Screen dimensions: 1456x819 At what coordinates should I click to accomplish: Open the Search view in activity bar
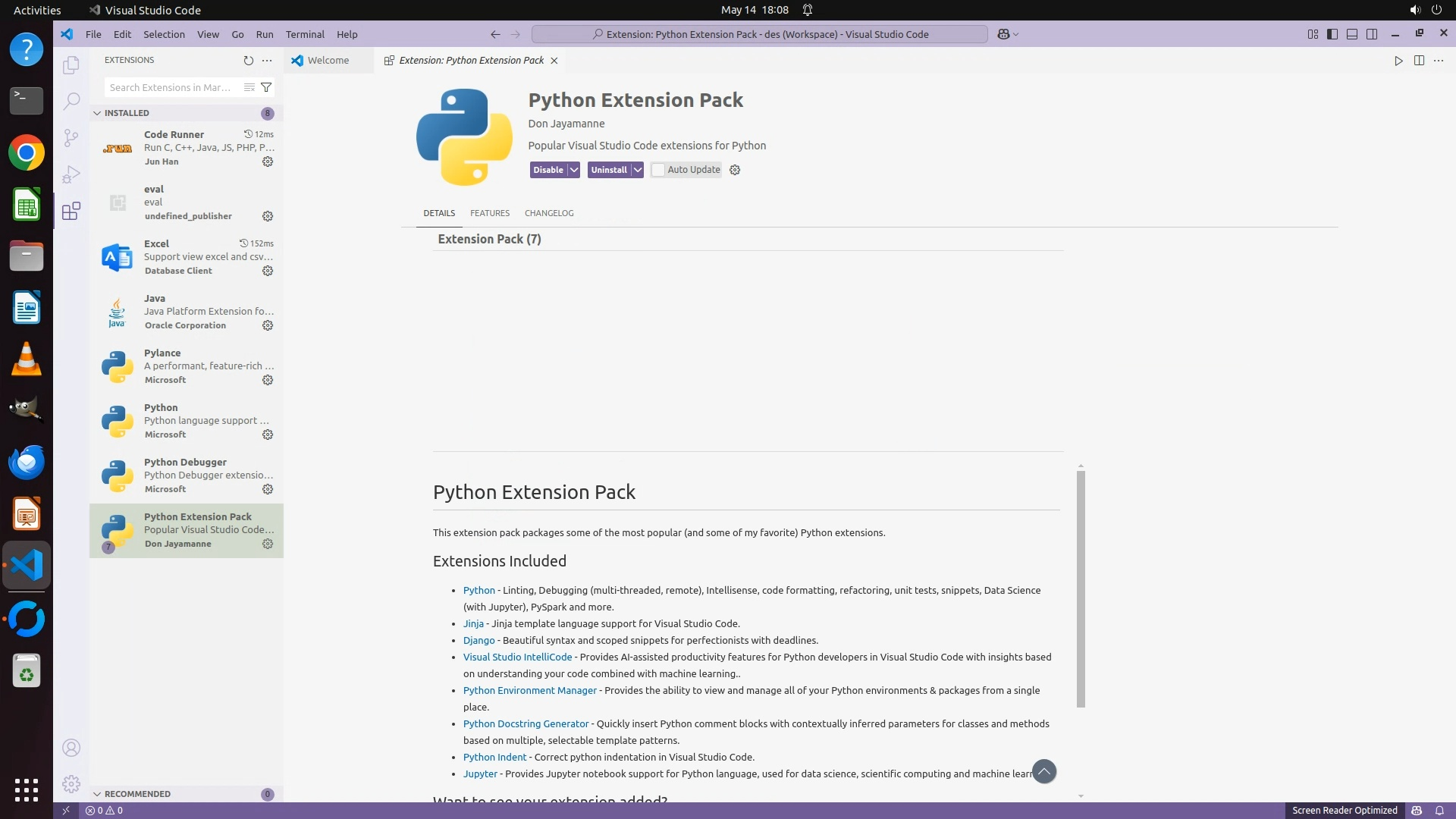[x=71, y=101]
